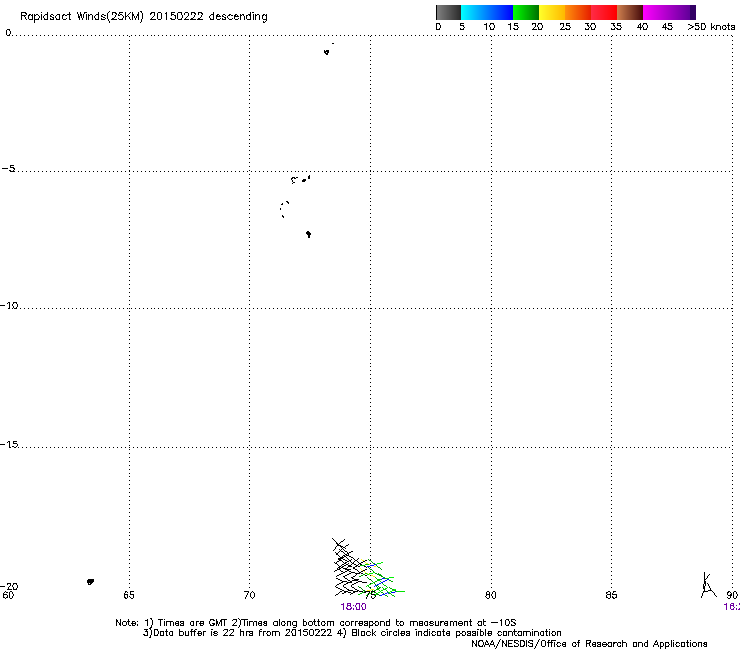The image size is (740, 650).
Task: Click the orange 25-30 knots color band
Action: (x=578, y=12)
